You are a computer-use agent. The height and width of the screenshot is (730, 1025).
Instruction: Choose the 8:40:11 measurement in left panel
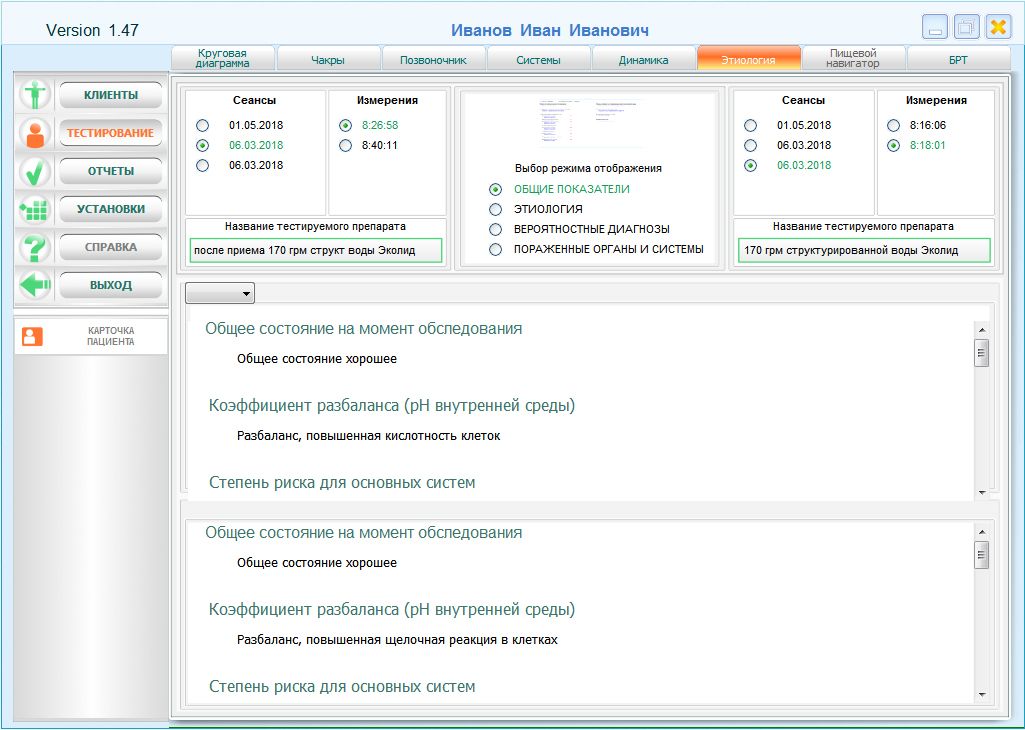pos(346,145)
